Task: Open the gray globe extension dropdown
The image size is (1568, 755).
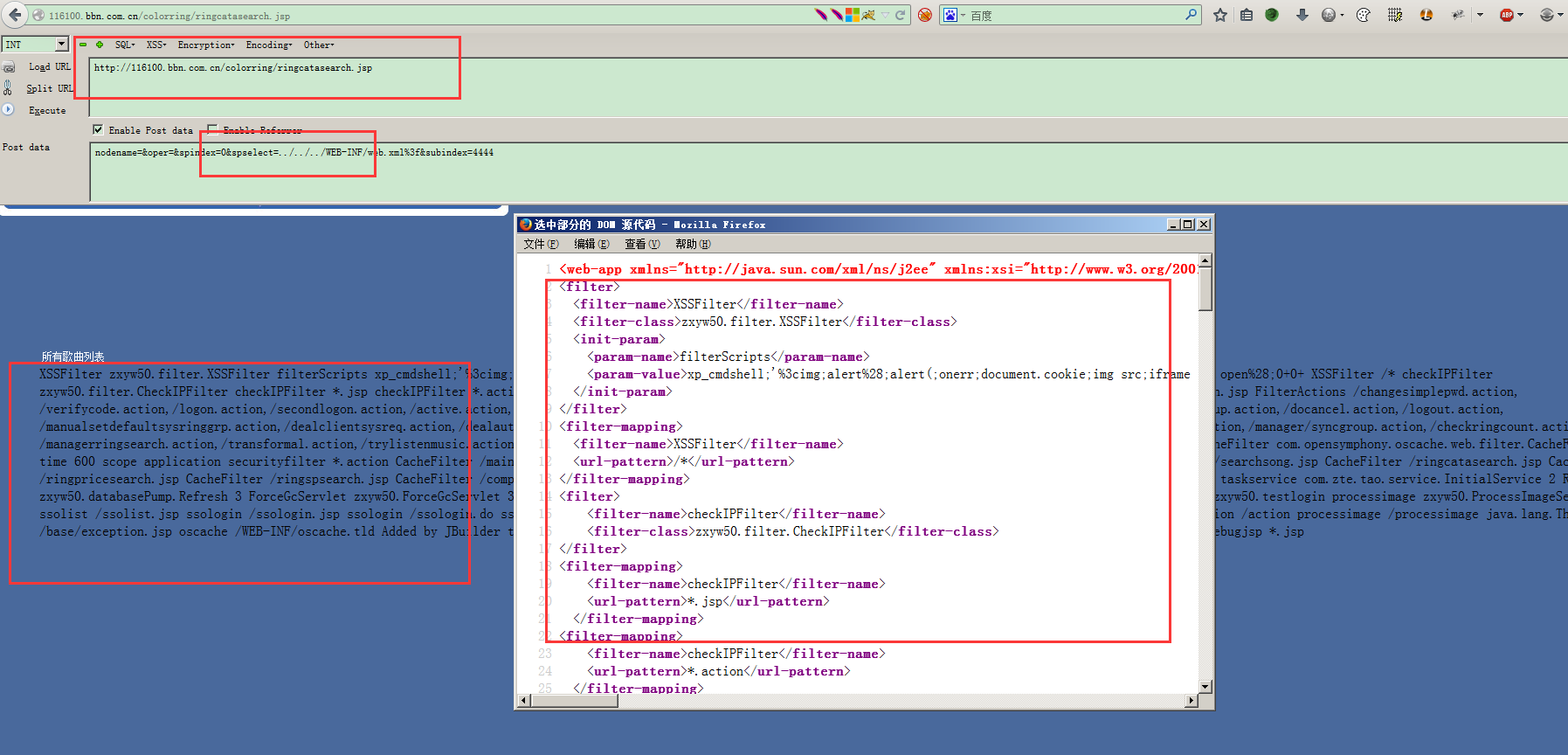Action: [1332, 15]
